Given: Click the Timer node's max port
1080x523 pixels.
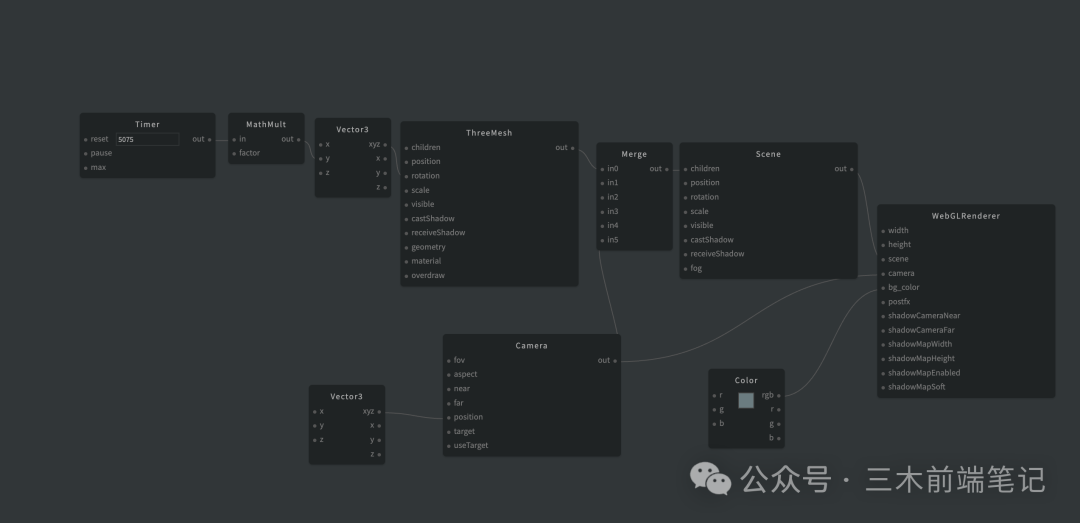Looking at the screenshot, I should point(86,168).
